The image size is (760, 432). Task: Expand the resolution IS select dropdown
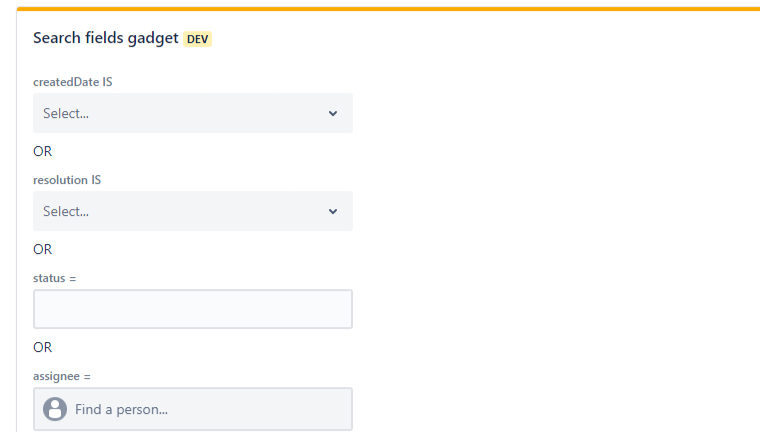pyautogui.click(x=192, y=211)
